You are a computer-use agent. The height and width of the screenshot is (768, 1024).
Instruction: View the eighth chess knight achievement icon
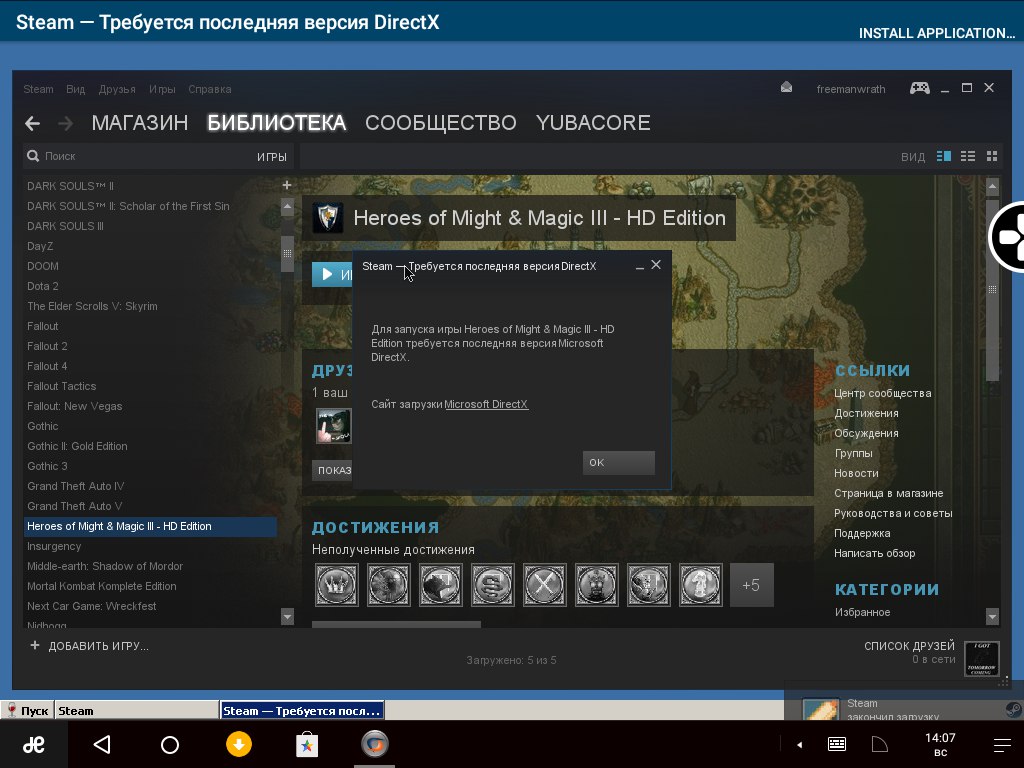(x=701, y=584)
